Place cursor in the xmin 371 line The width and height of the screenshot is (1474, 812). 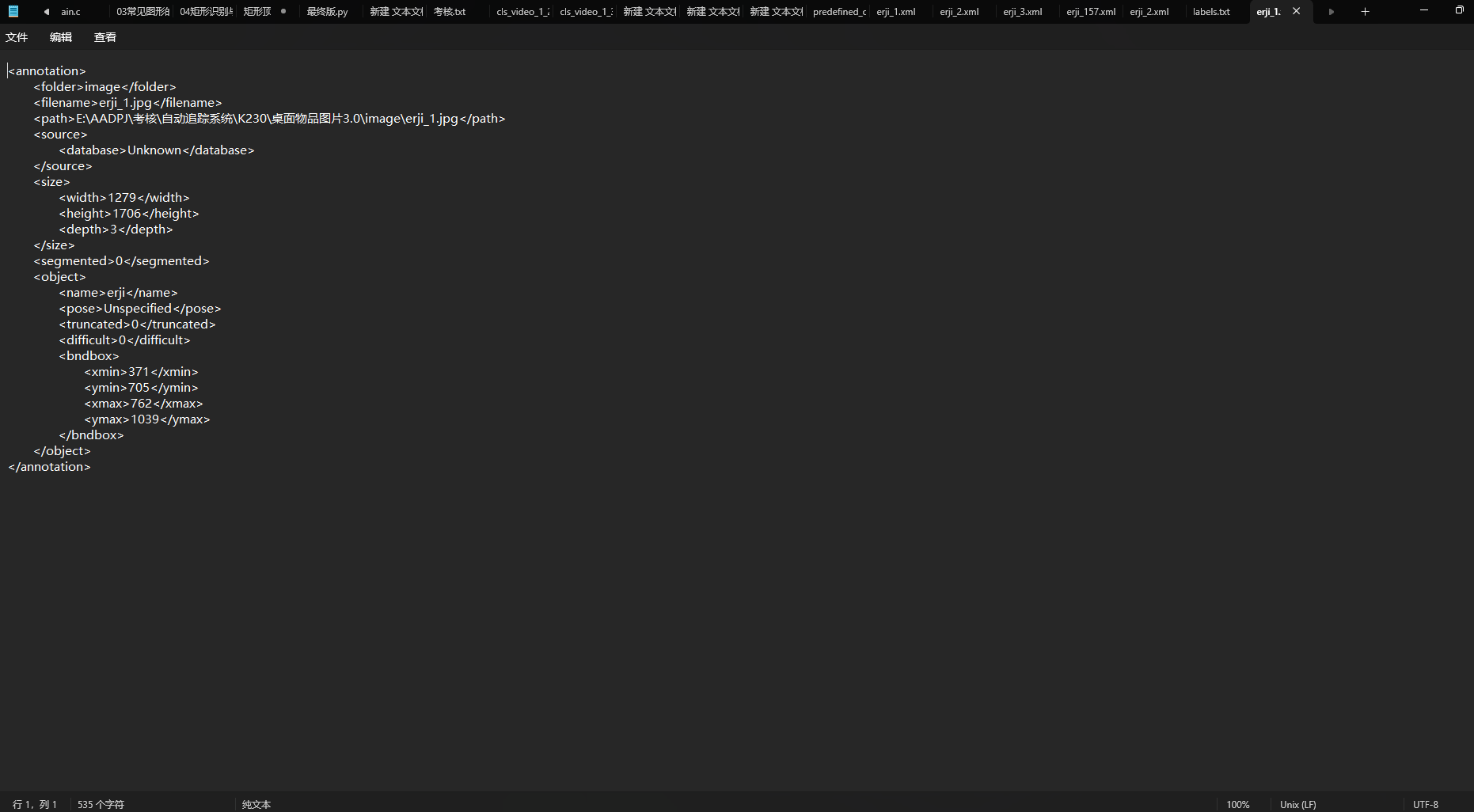pos(139,372)
